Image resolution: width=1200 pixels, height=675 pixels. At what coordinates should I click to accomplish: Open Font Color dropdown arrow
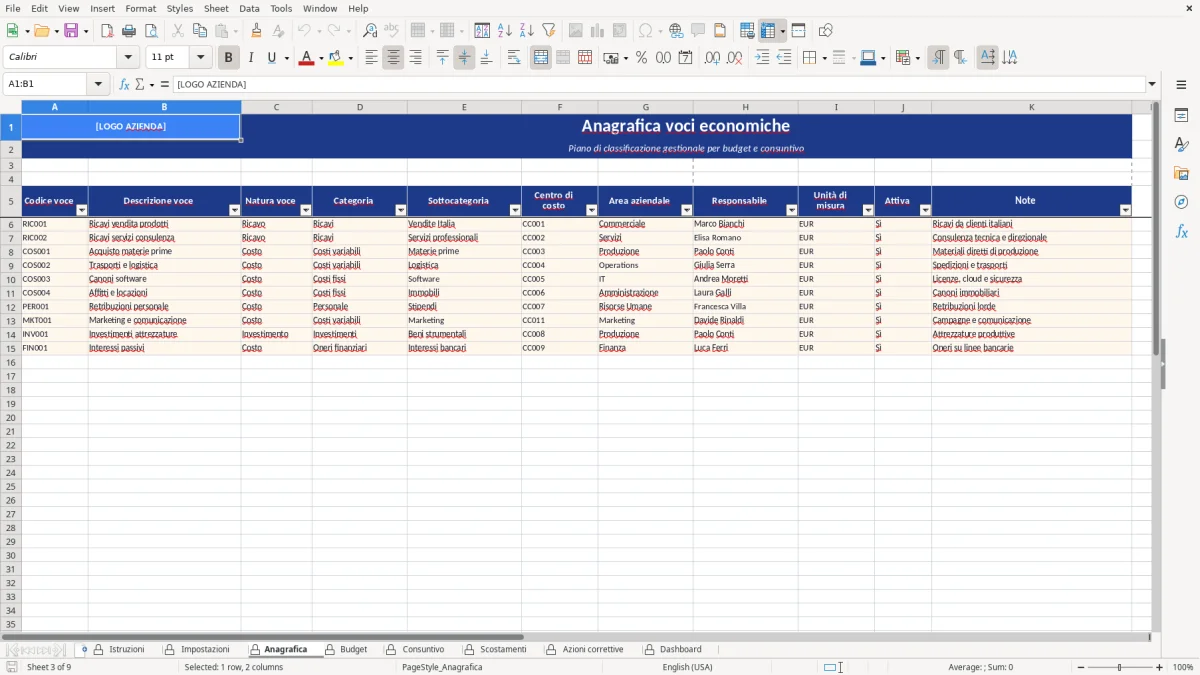[320, 58]
